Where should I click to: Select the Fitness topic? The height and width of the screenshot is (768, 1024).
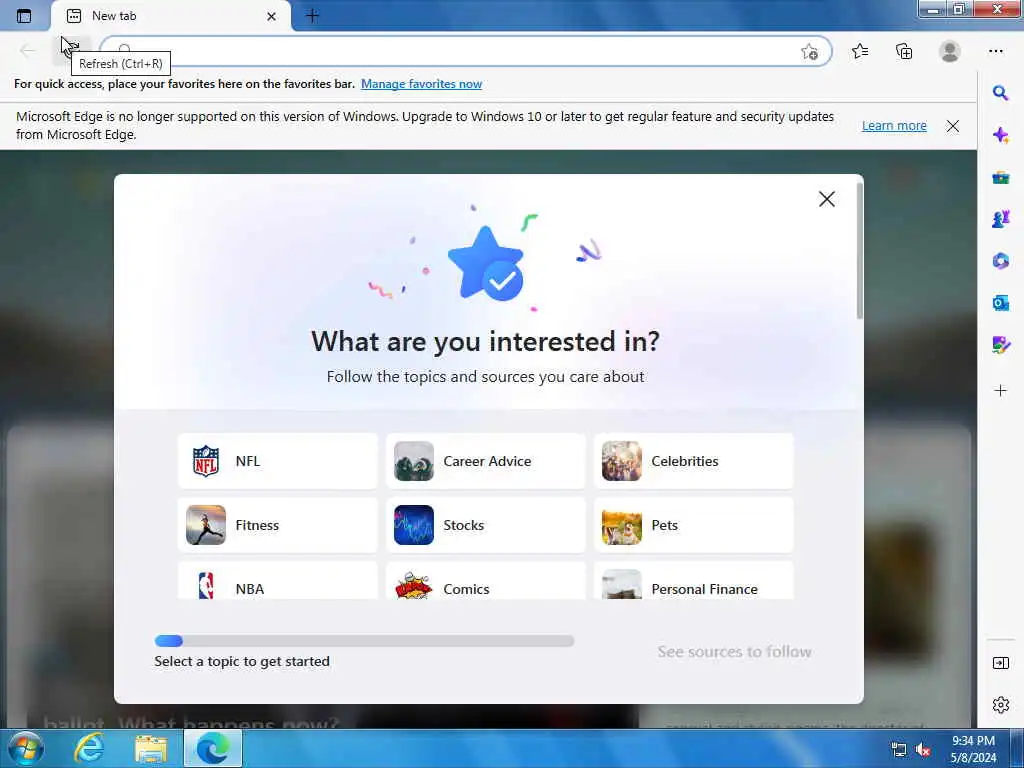point(278,525)
